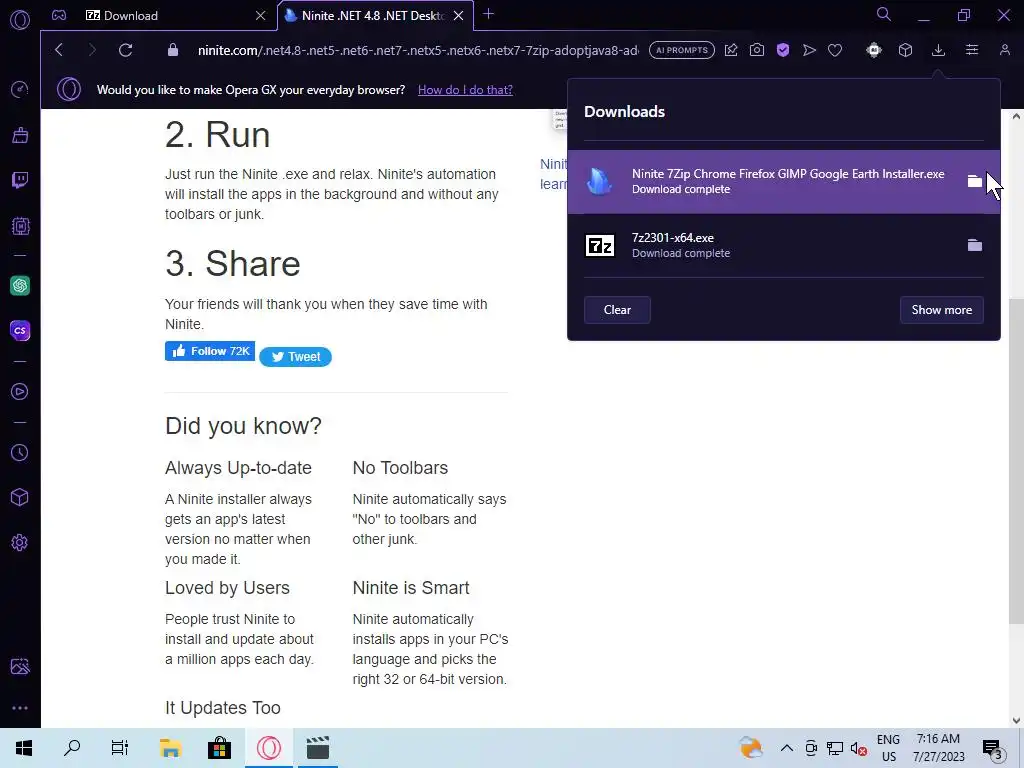Reload the Ninite page
1024x768 pixels.
(125, 50)
